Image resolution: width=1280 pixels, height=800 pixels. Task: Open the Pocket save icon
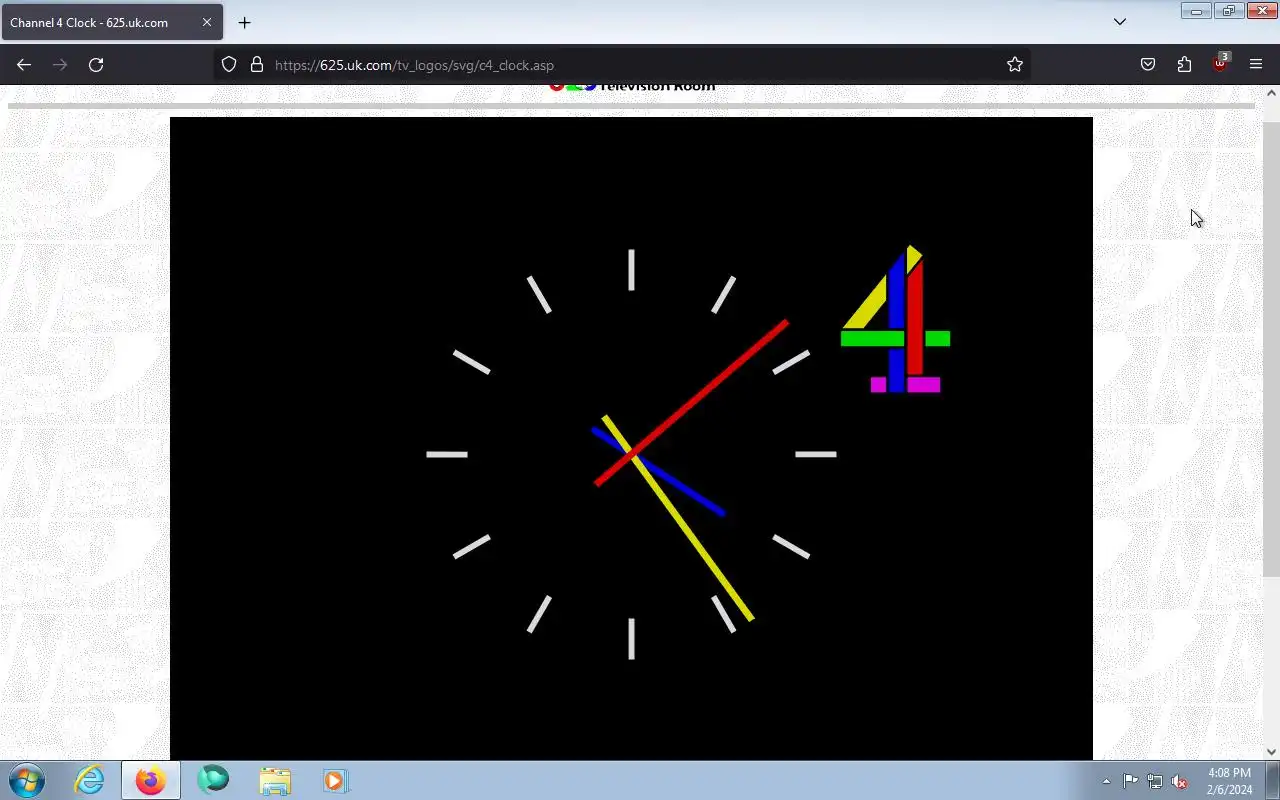[1148, 65]
